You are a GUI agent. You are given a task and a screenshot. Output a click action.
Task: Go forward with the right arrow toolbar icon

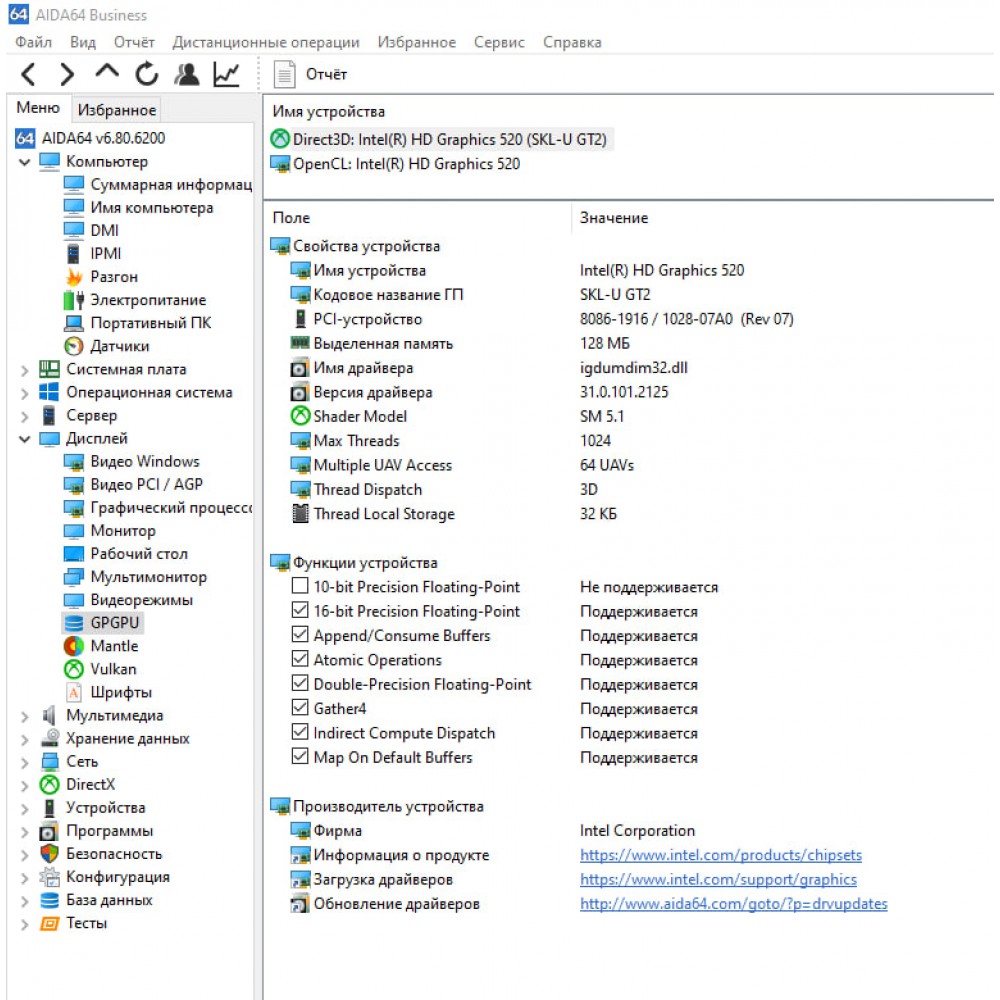[x=66, y=75]
